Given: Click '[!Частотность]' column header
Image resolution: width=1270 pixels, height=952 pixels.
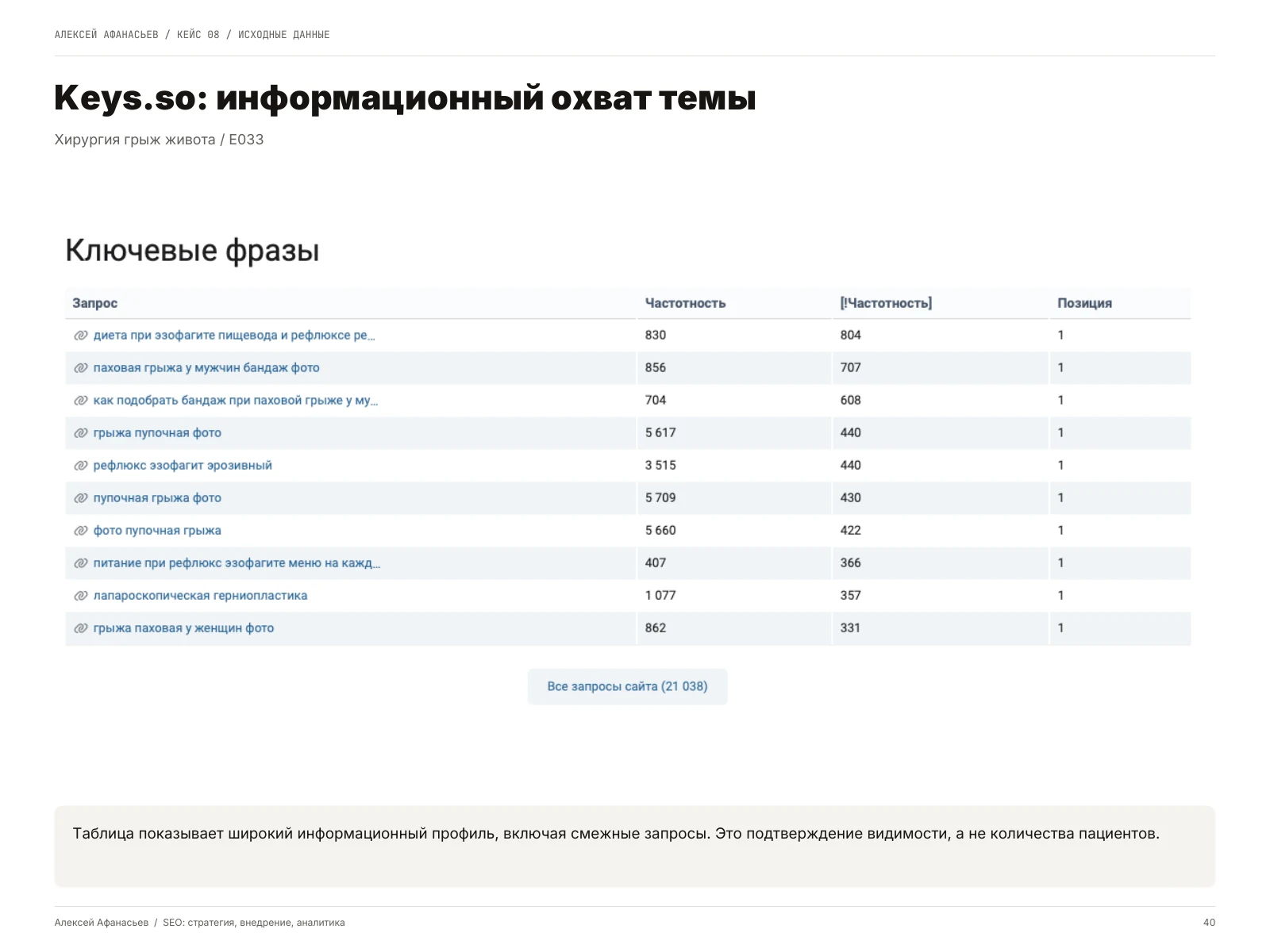Looking at the screenshot, I should (886, 303).
